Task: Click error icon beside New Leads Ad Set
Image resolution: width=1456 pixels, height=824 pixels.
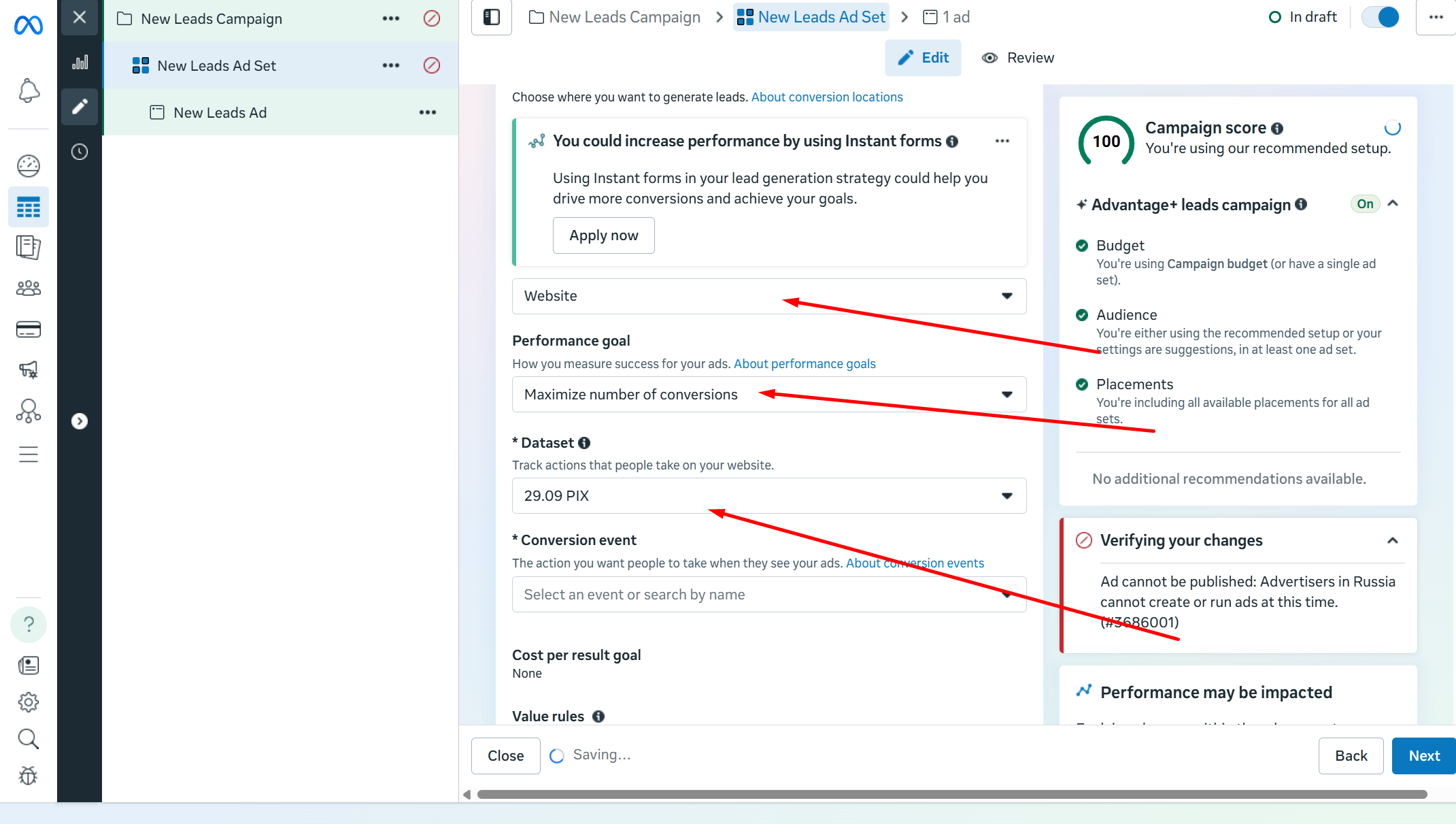Action: [x=432, y=65]
